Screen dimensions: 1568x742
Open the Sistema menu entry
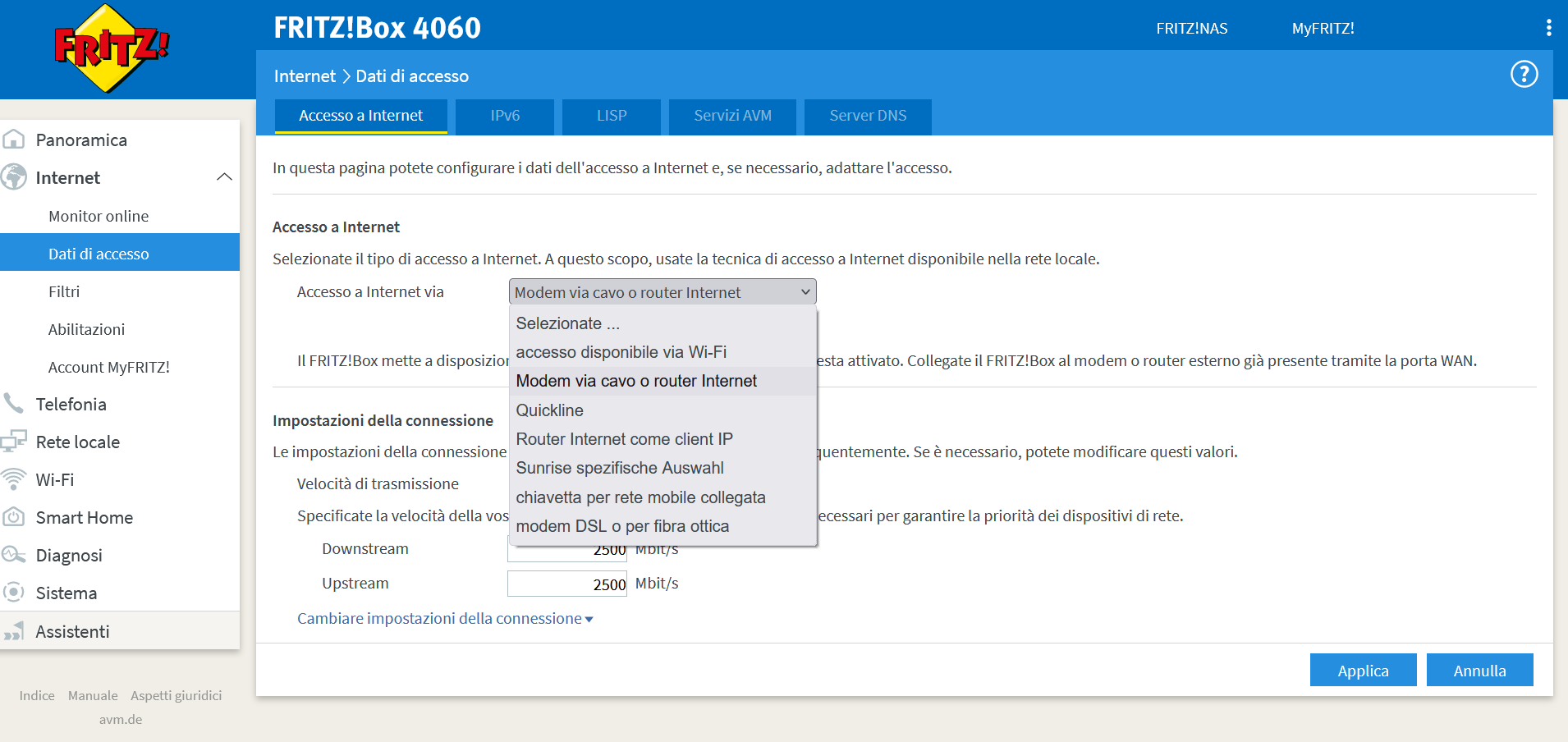[x=120, y=593]
